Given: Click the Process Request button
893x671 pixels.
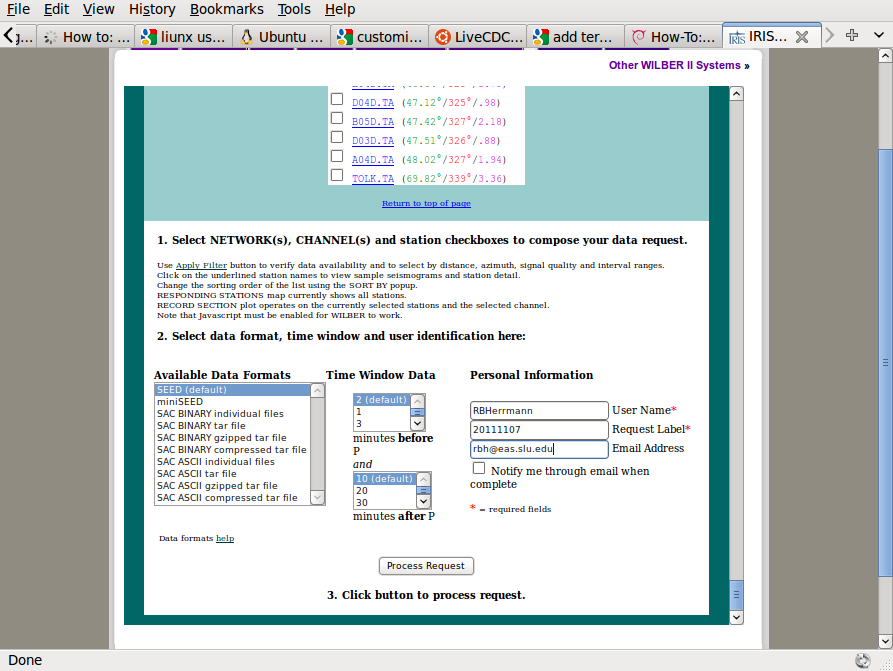Looking at the screenshot, I should (426, 566).
